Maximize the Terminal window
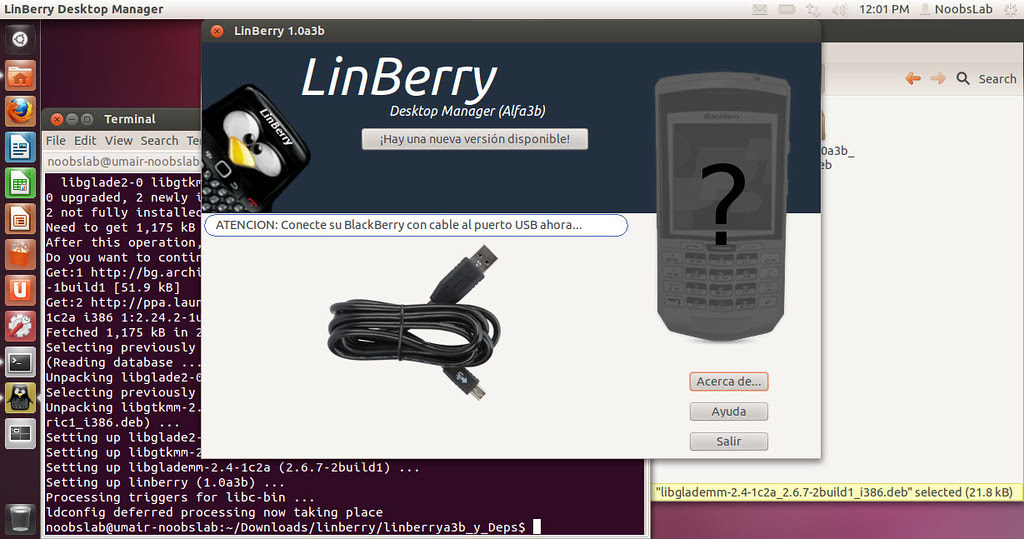The image size is (1024, 539). (87, 119)
